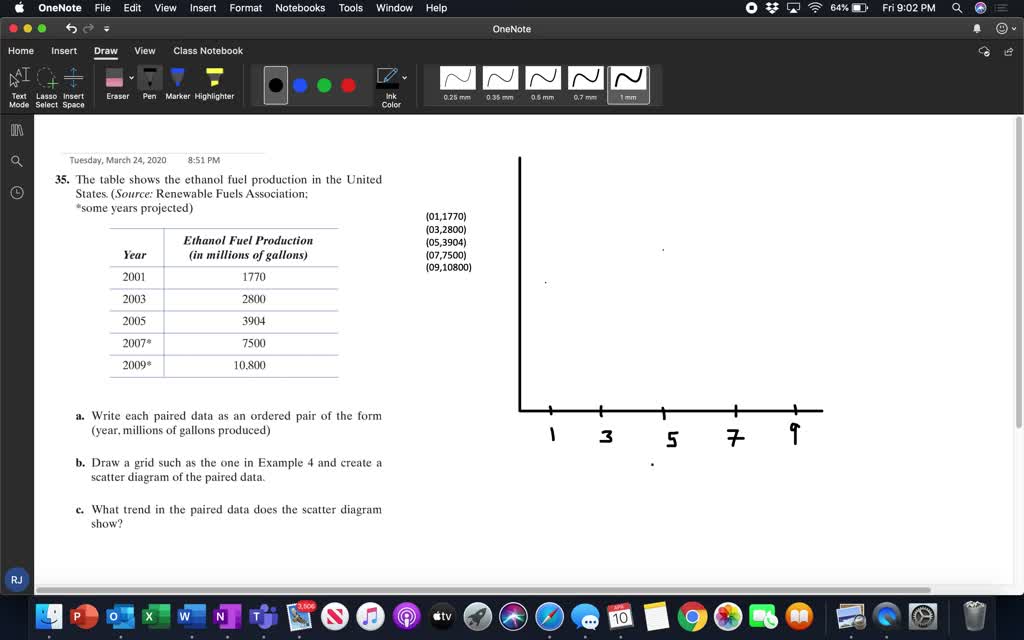Screen dimensions: 1024x640
Task: Enable the 0.5 mm pen thickness
Action: (541, 82)
